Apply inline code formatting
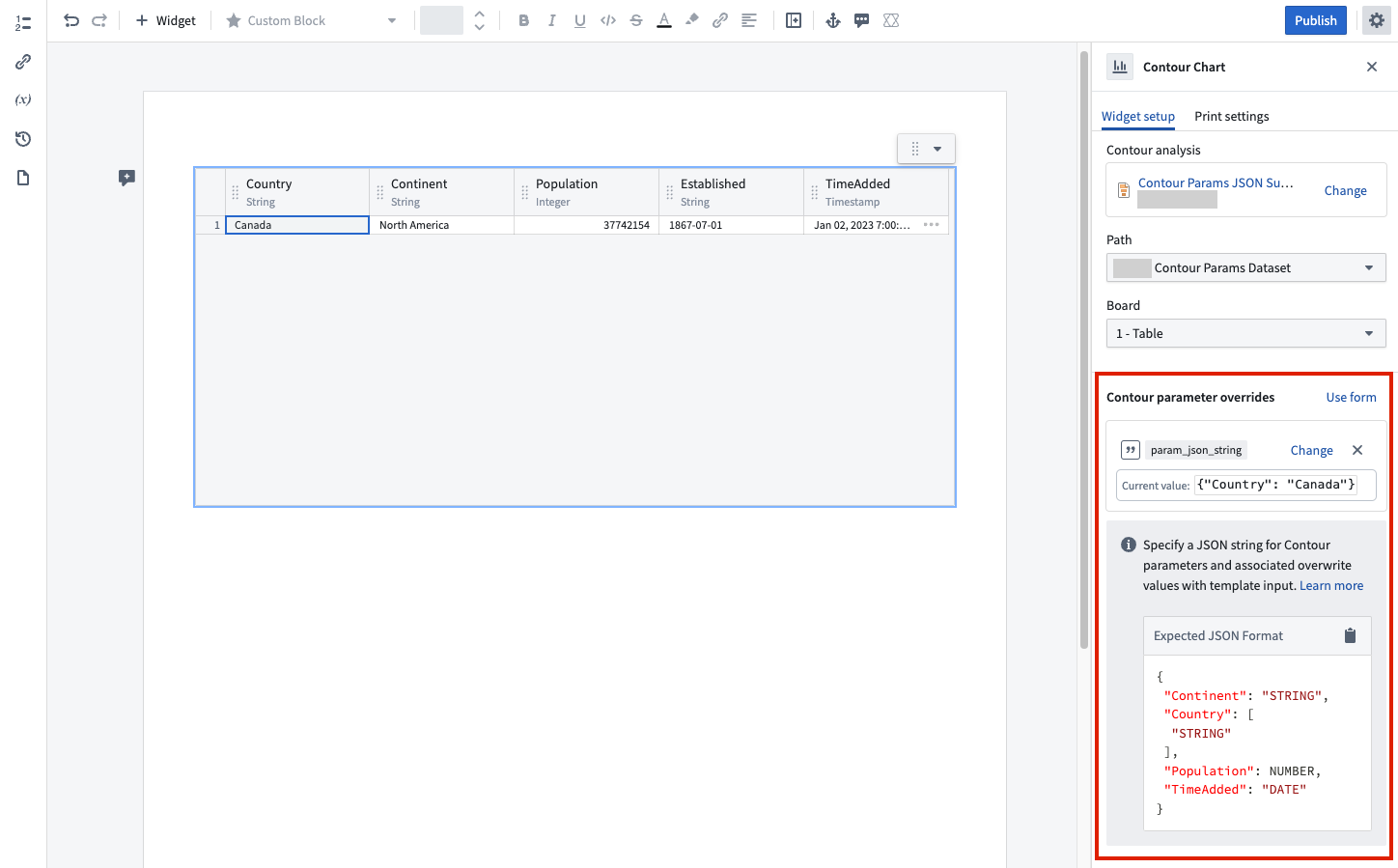Viewport: 1398px width, 868px height. [x=608, y=20]
